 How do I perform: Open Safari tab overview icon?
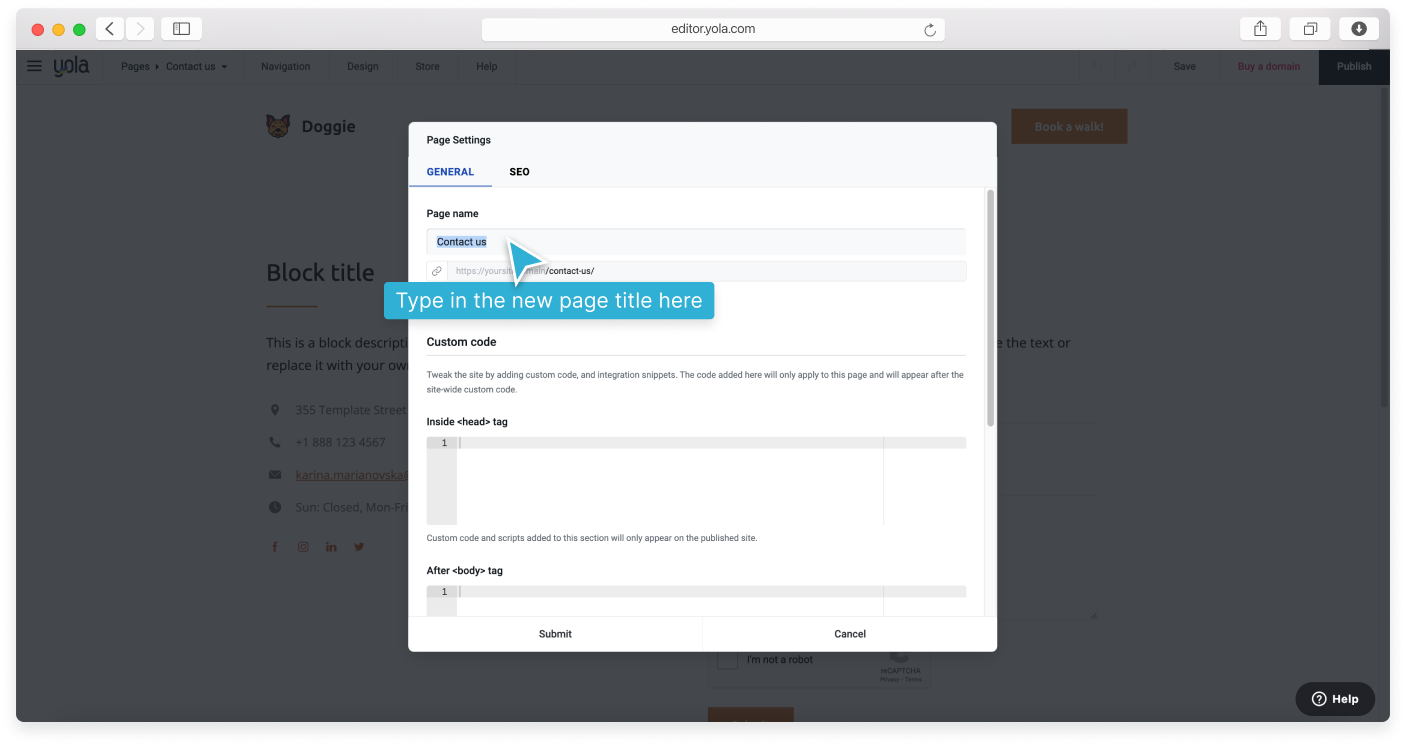[1309, 29]
